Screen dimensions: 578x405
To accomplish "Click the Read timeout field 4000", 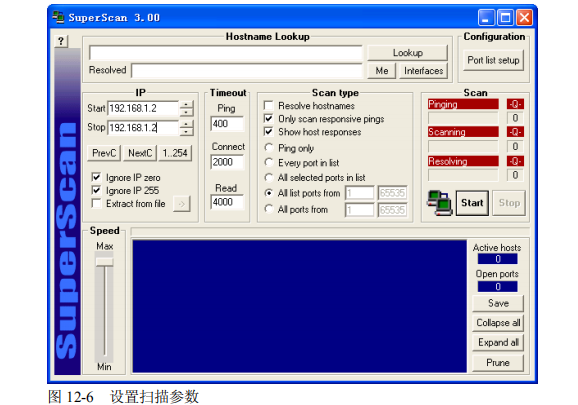I will (x=227, y=202).
